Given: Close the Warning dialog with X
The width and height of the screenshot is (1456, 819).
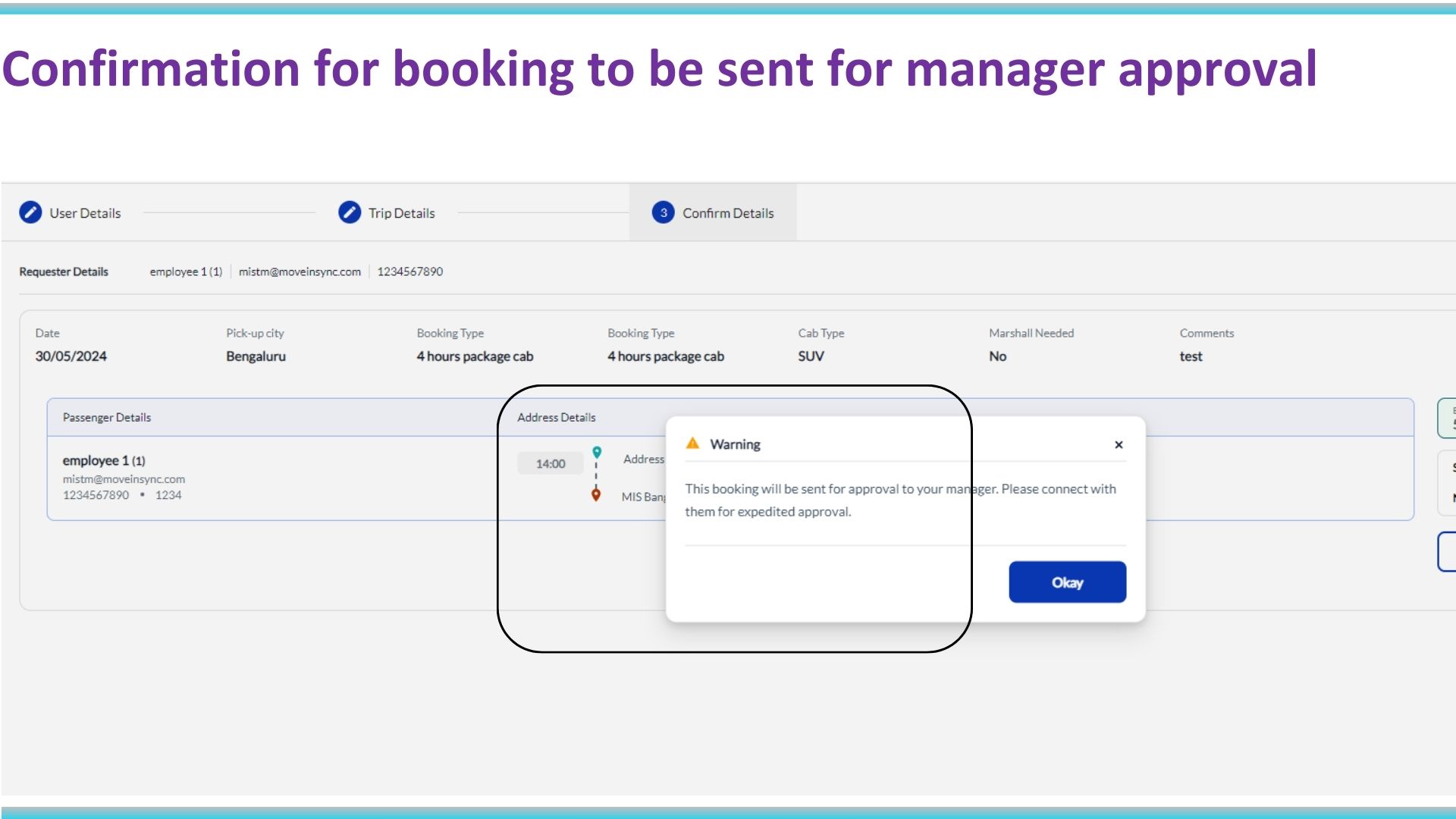Looking at the screenshot, I should 1119,445.
